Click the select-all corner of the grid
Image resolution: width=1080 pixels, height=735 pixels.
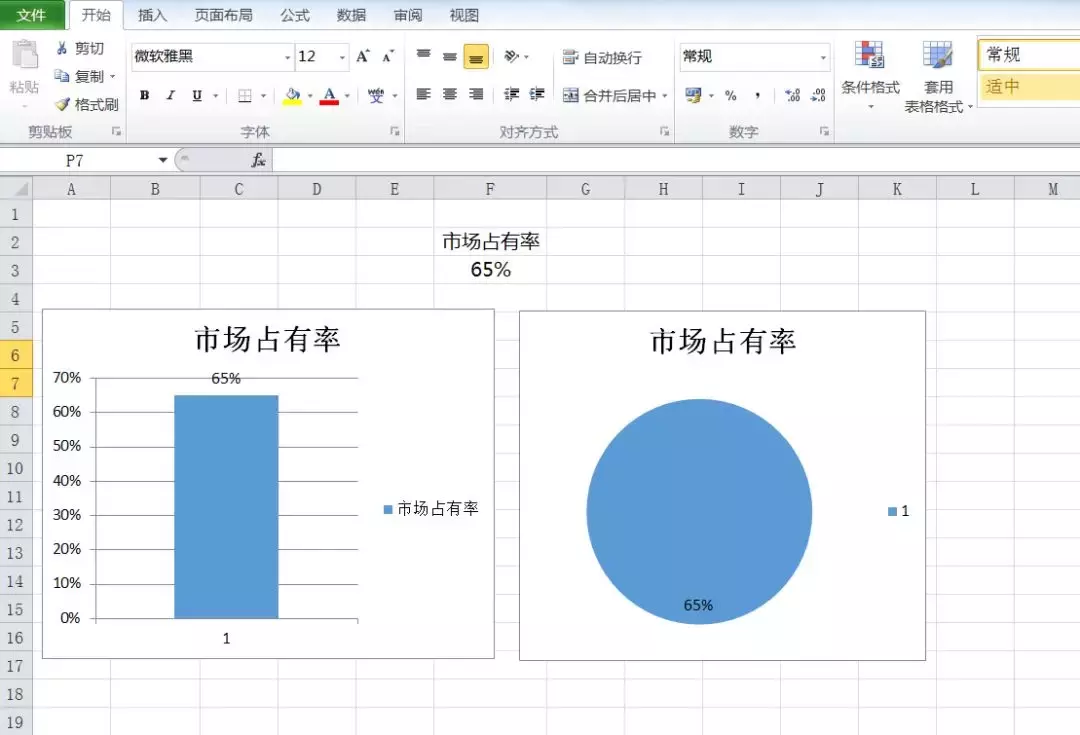coord(17,188)
